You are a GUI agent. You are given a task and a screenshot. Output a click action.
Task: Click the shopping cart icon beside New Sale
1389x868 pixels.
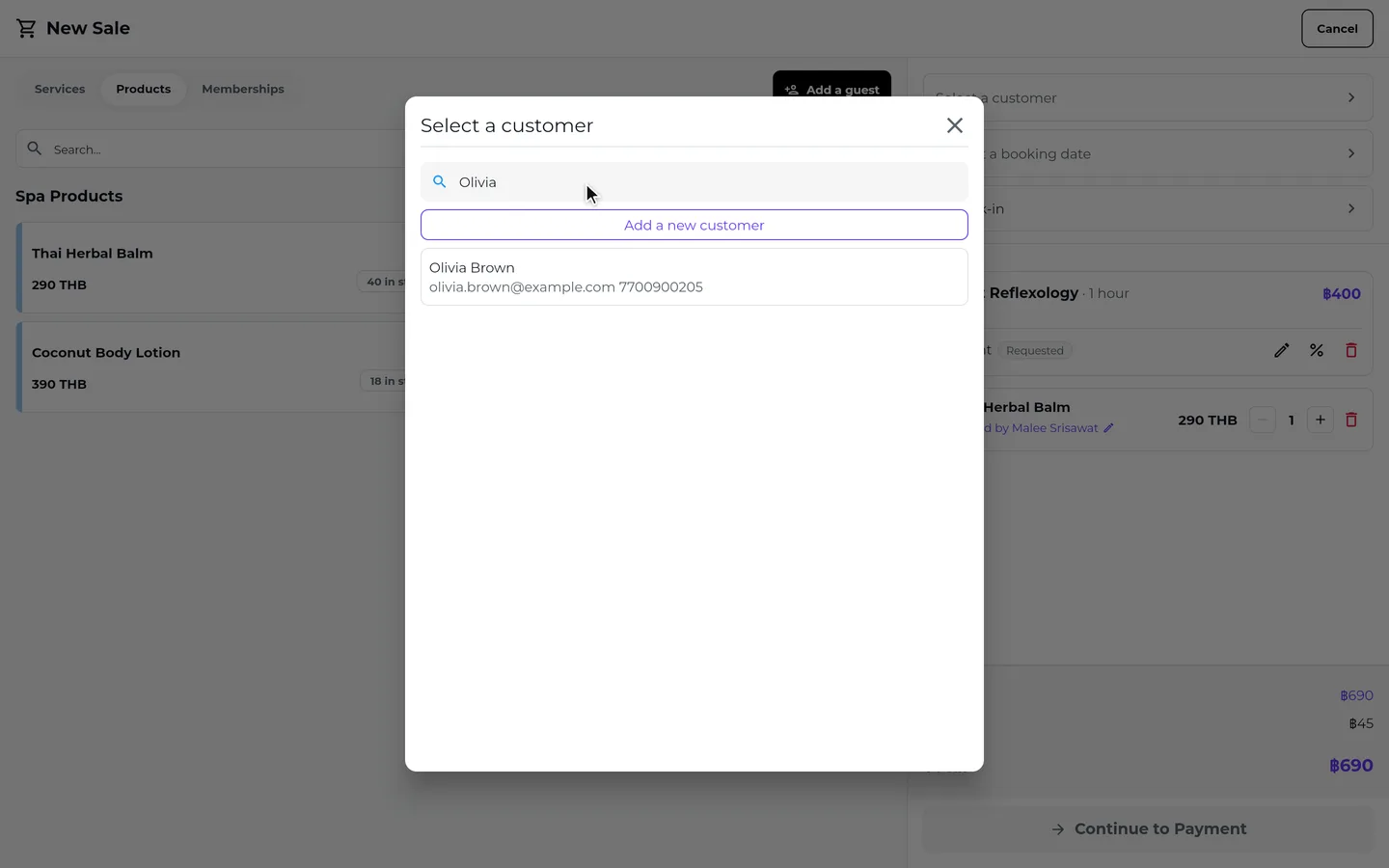(26, 29)
